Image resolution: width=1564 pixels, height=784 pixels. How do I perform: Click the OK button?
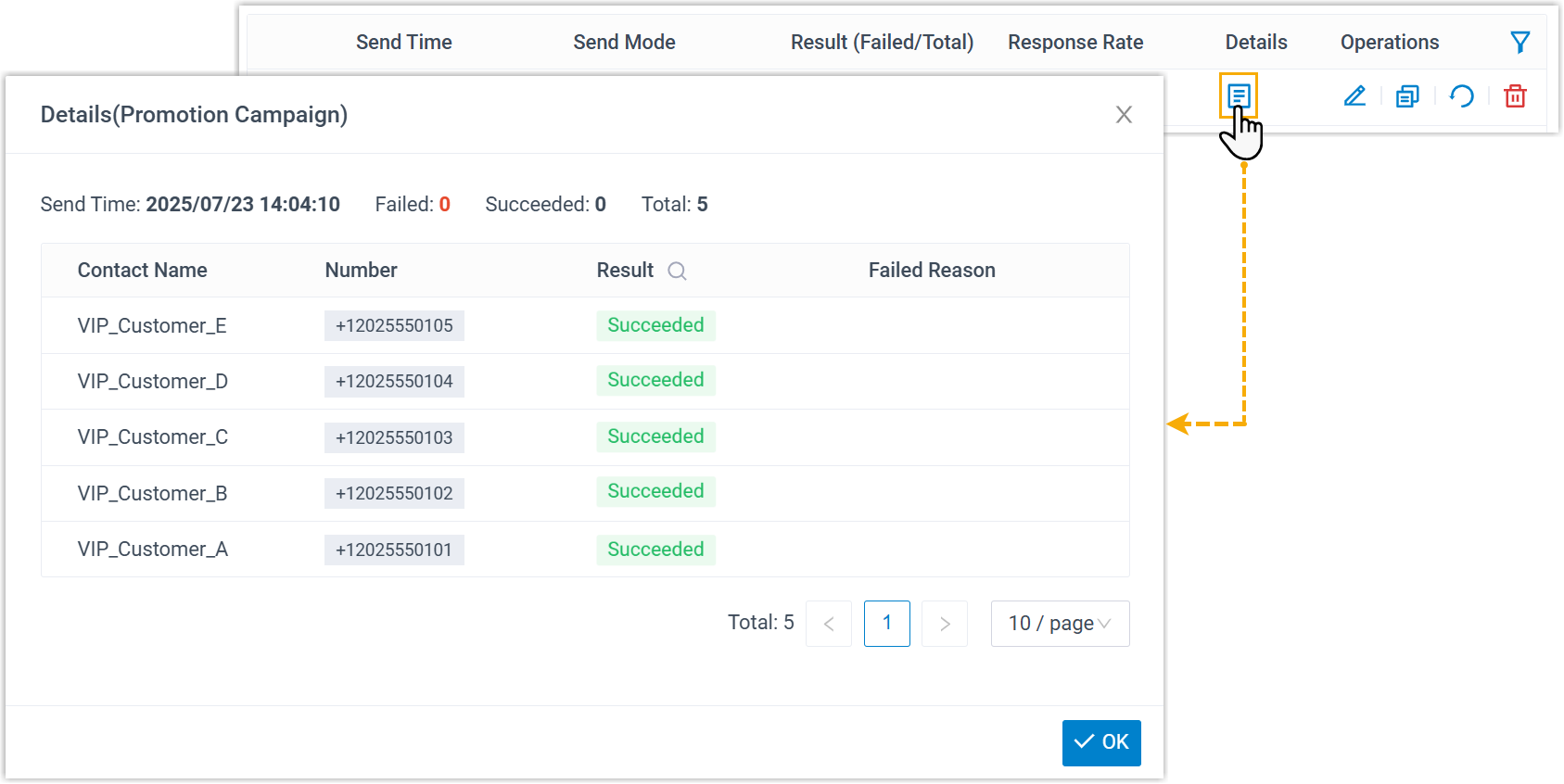[1100, 742]
